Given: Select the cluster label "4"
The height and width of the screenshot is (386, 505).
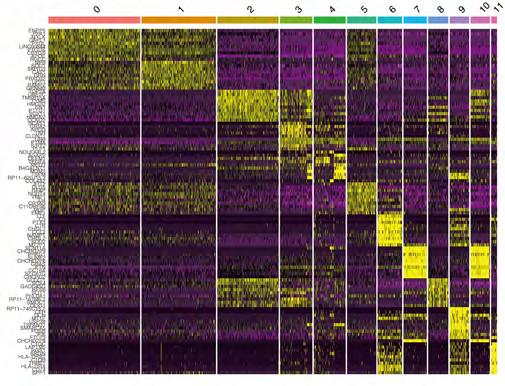Looking at the screenshot, I should pos(332,9).
